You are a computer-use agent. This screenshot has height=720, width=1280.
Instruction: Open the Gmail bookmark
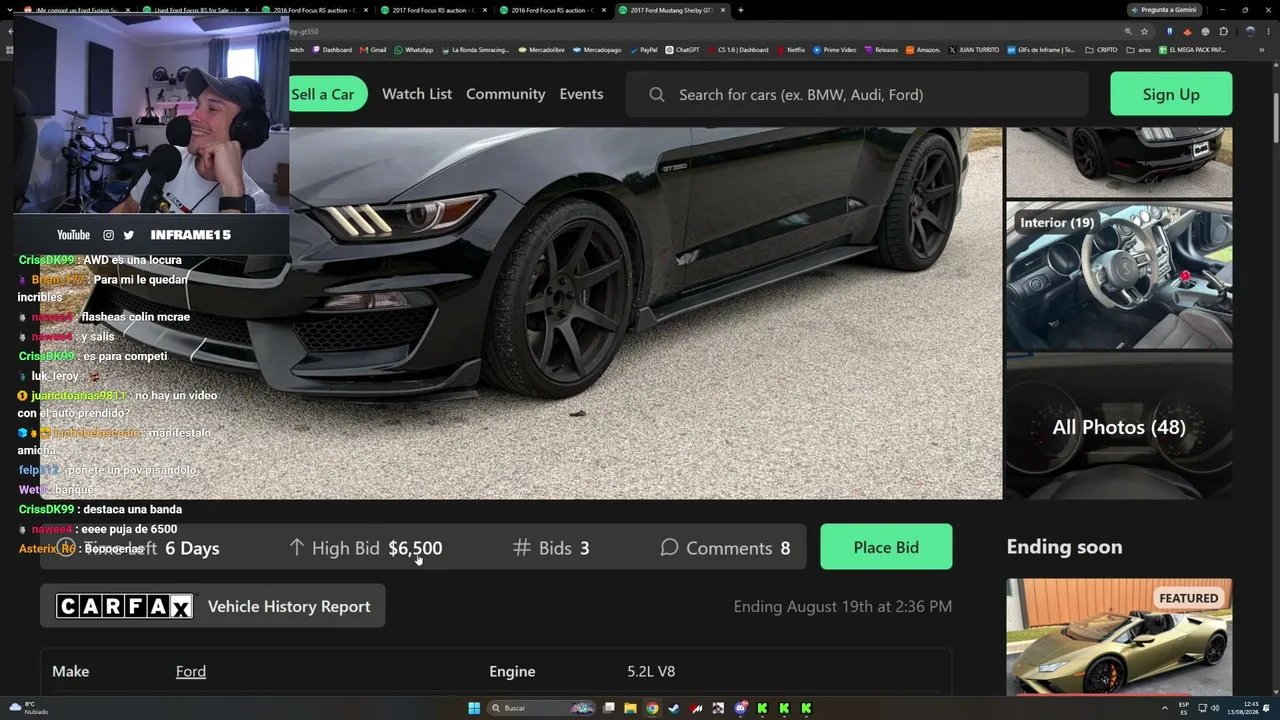[374, 50]
